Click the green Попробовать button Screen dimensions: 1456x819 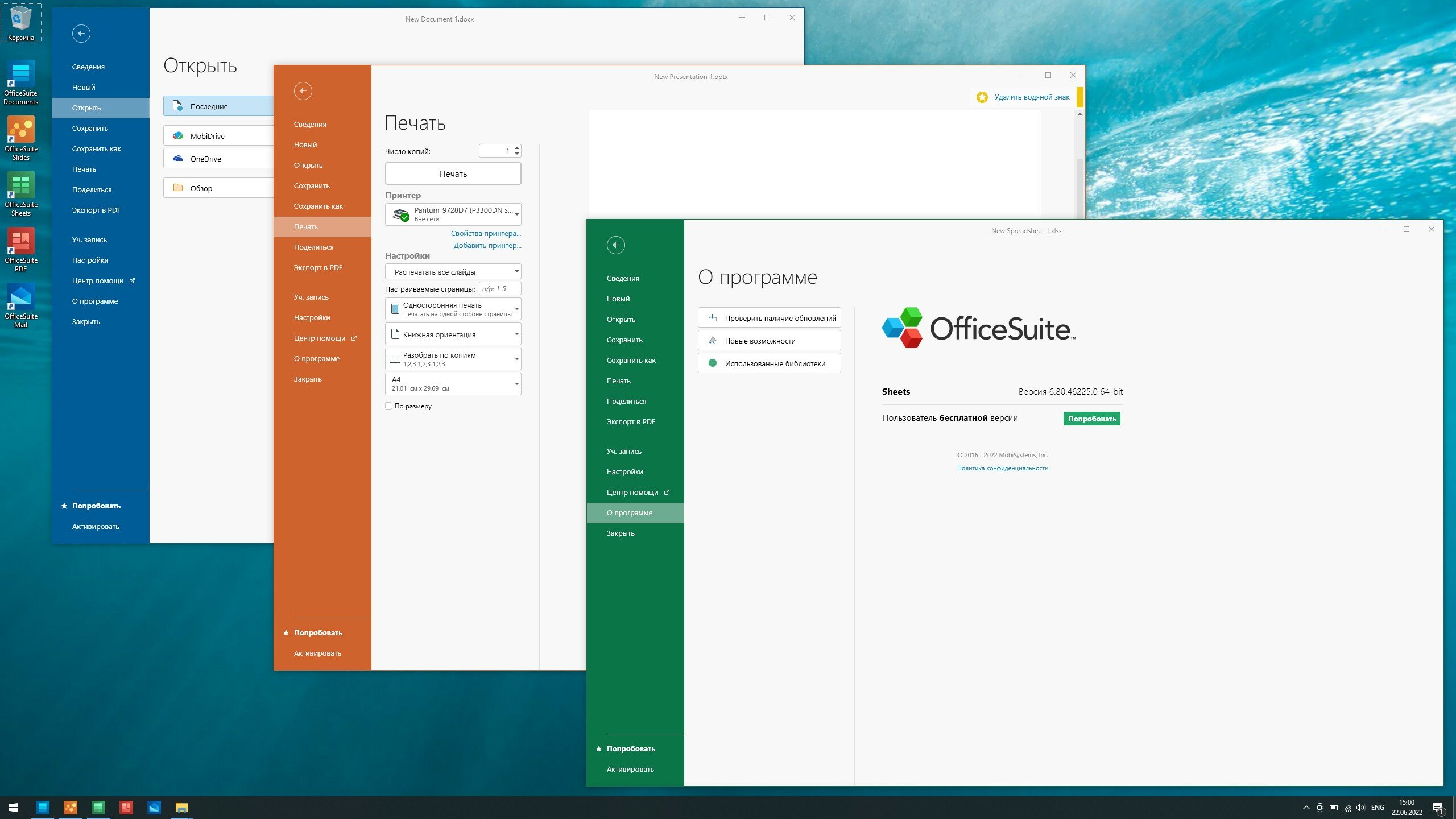1092,419
